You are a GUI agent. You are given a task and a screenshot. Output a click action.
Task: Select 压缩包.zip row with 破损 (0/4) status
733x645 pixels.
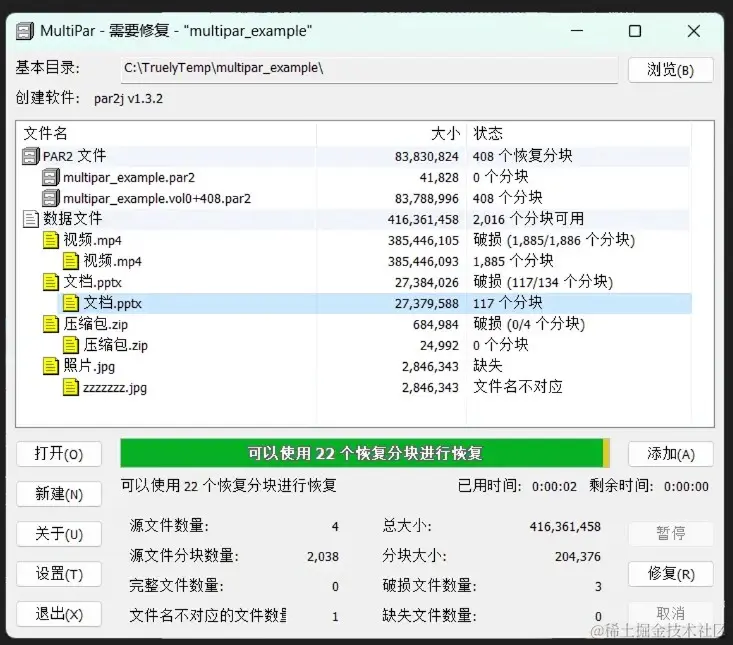click(356, 324)
